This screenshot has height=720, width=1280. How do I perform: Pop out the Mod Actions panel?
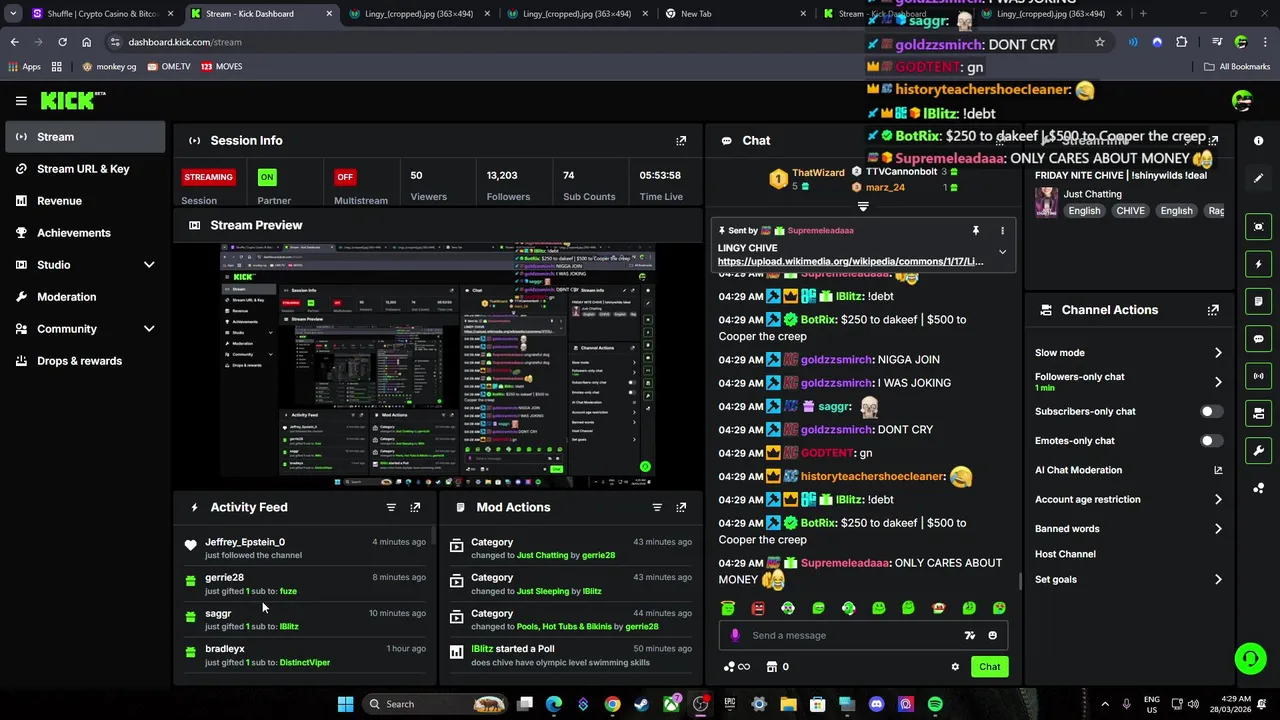681,508
